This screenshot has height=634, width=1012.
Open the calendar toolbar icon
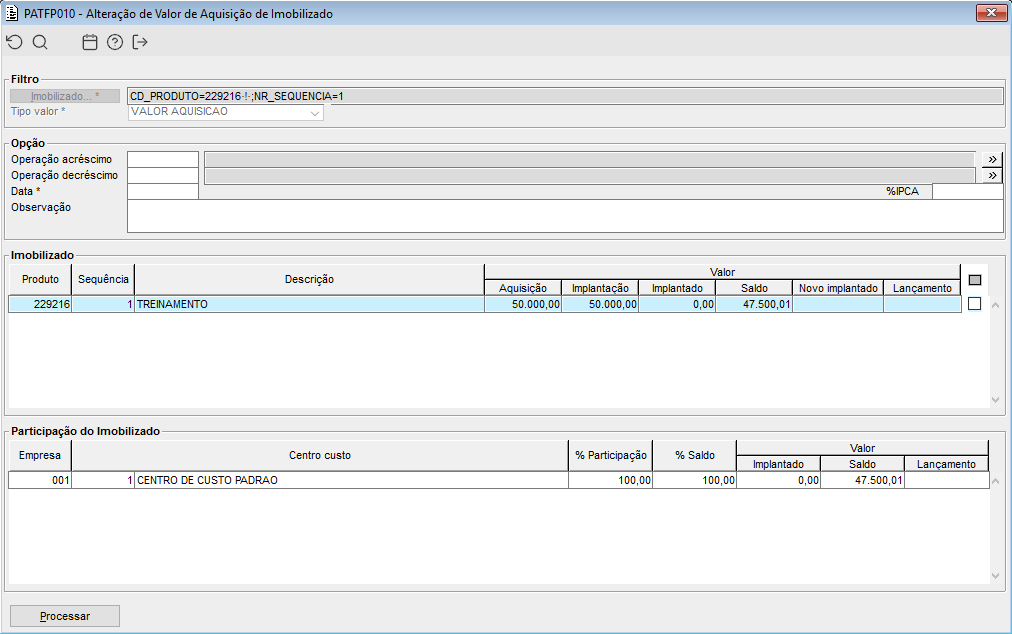[90, 42]
